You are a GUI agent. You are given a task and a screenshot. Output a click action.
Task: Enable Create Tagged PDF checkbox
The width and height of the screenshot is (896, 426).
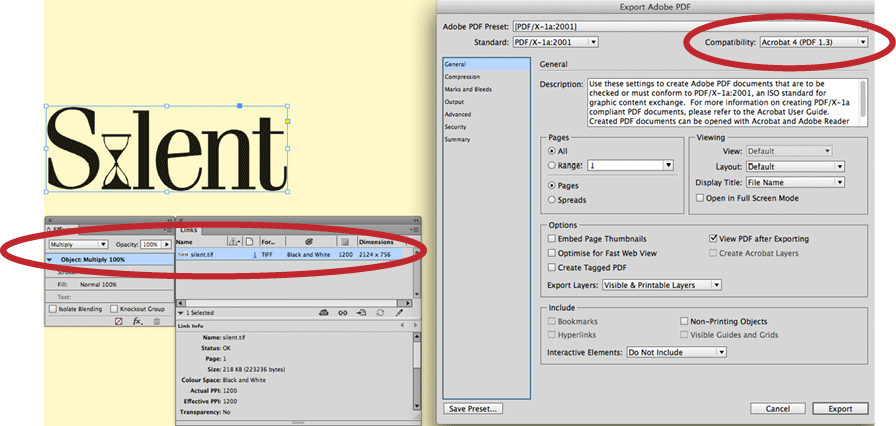(x=552, y=267)
